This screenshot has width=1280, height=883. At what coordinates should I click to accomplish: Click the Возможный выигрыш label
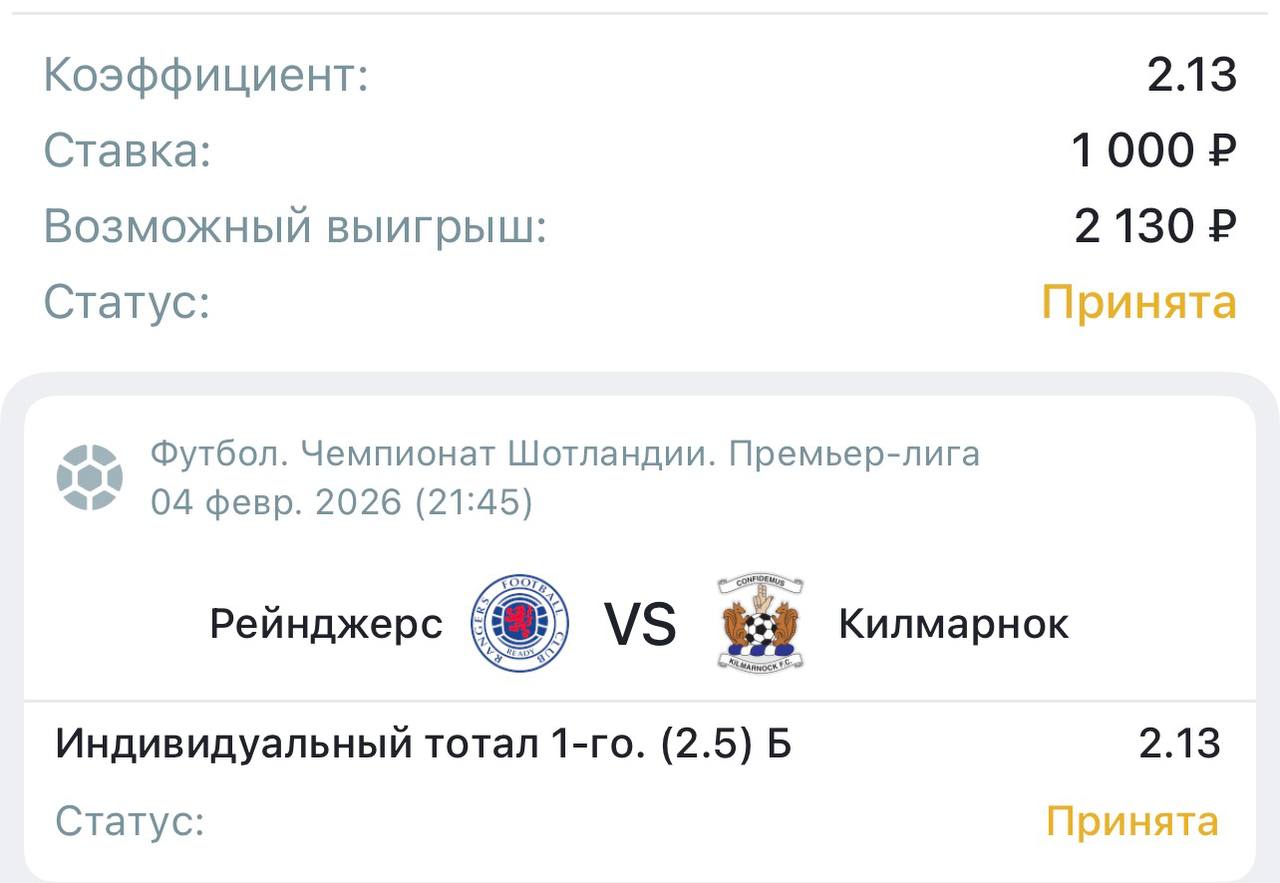(x=295, y=227)
